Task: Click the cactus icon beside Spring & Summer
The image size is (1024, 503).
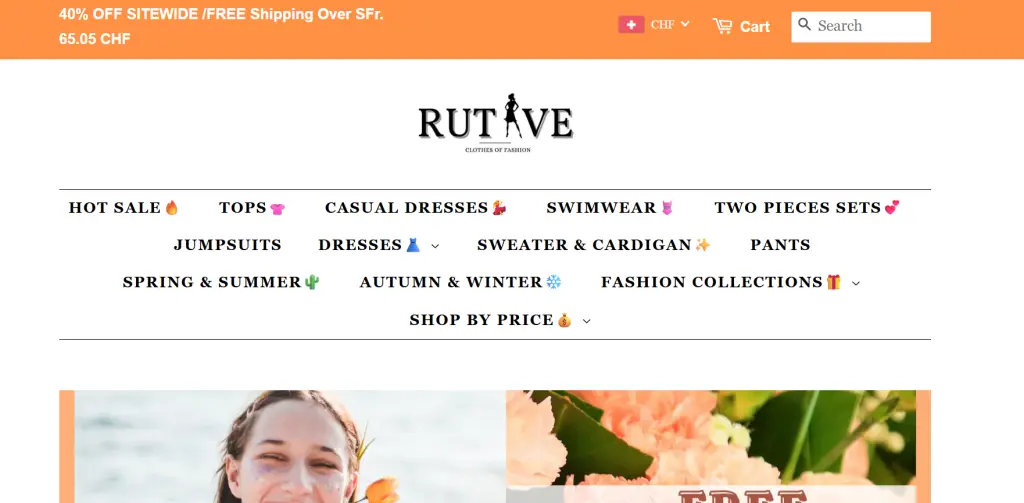Action: click(x=312, y=282)
